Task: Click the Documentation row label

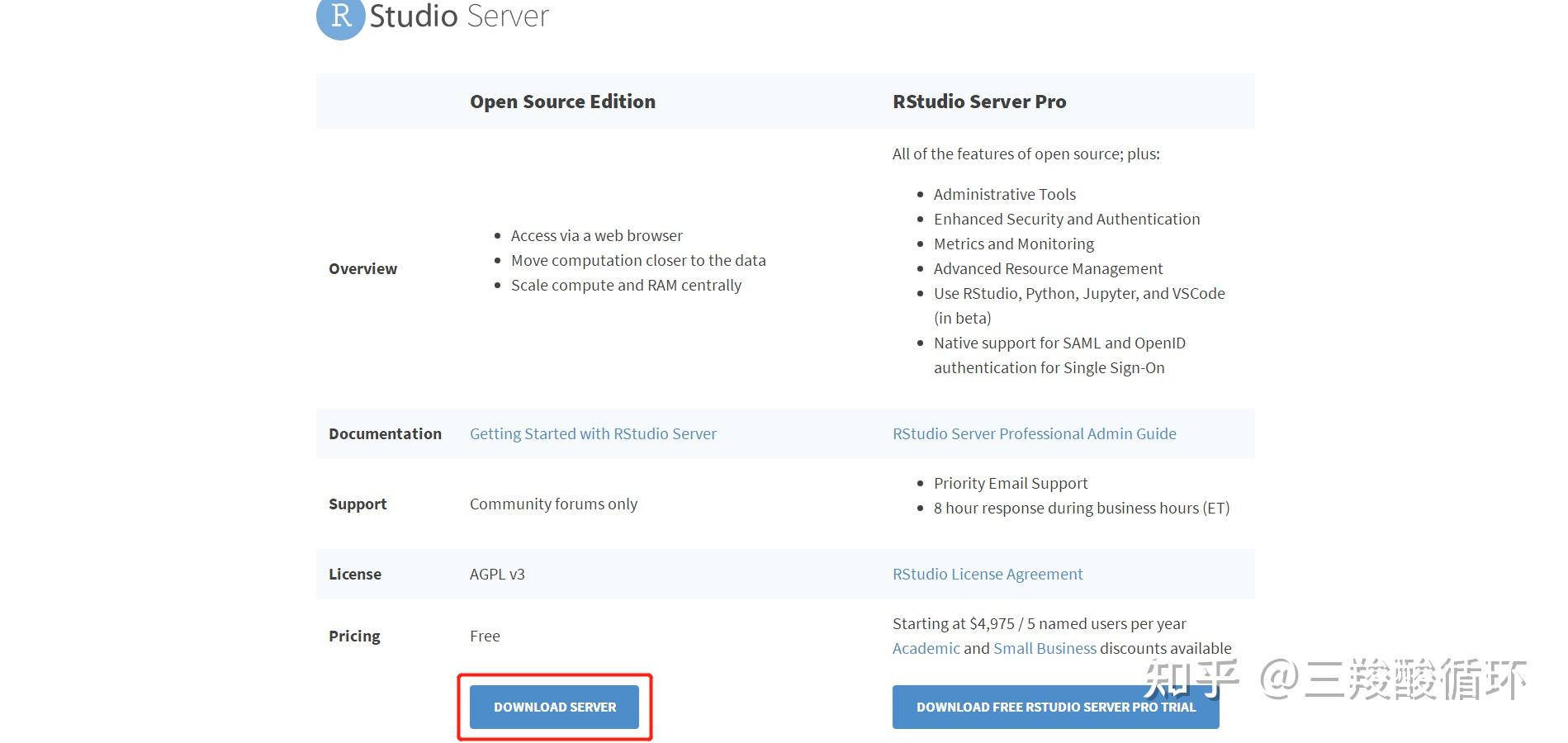Action: click(385, 433)
